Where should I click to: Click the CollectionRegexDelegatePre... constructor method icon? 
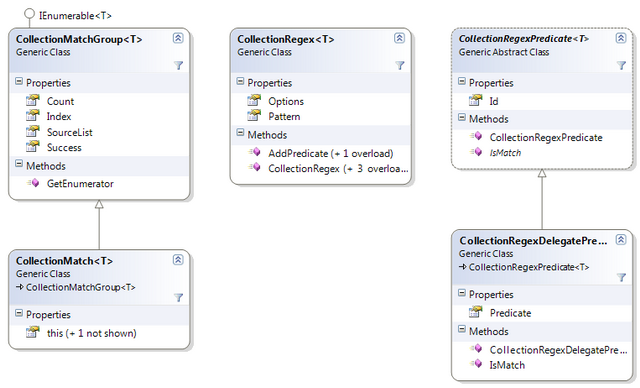(476, 349)
